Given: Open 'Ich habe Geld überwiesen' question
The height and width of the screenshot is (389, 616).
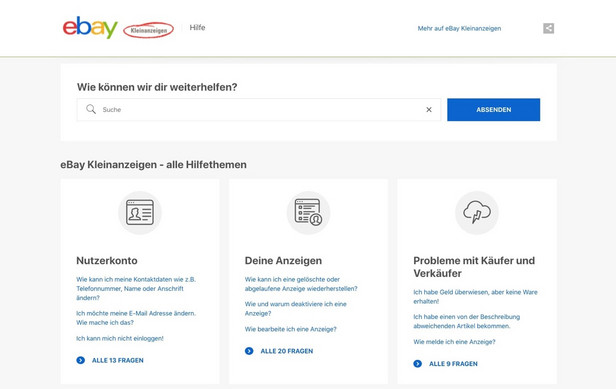Looking at the screenshot, I should click(x=475, y=297).
